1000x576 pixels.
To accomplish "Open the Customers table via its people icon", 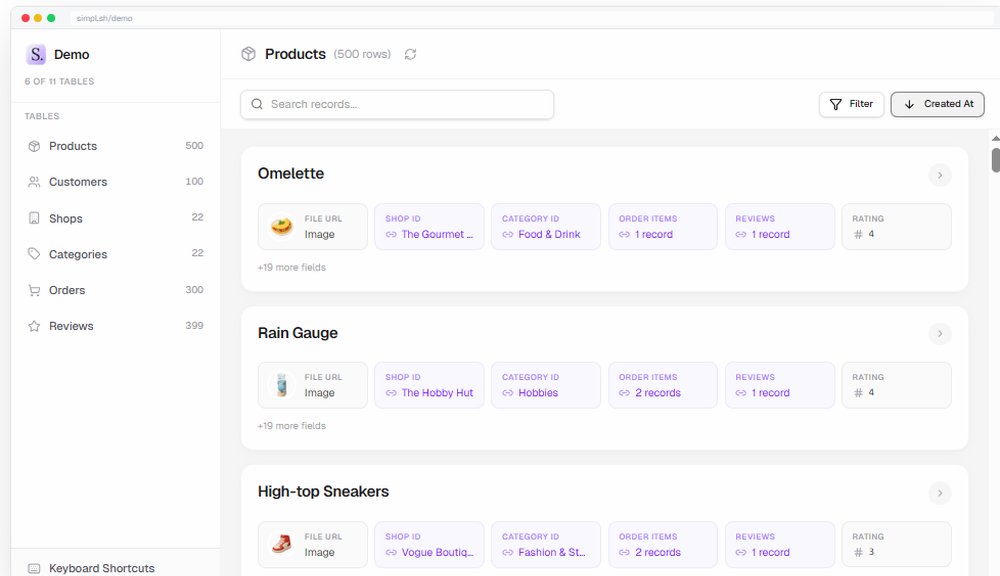I will click(x=33, y=182).
